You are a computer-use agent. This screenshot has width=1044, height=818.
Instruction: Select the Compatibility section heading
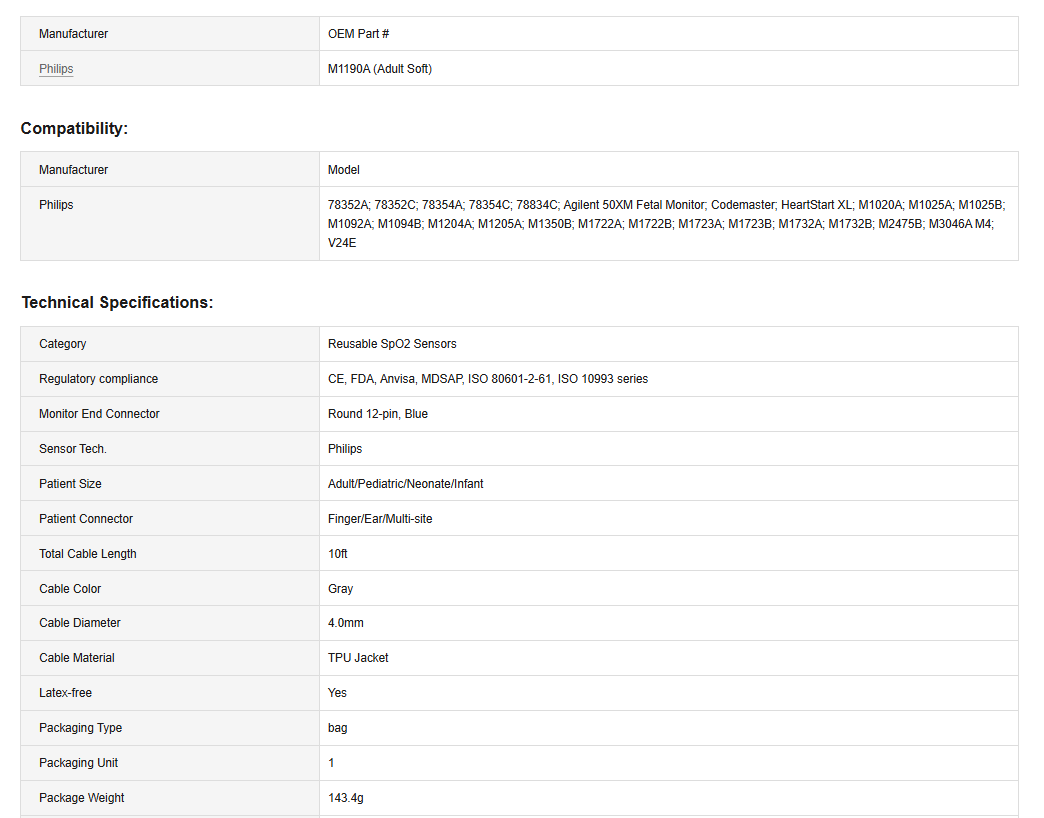[74, 128]
